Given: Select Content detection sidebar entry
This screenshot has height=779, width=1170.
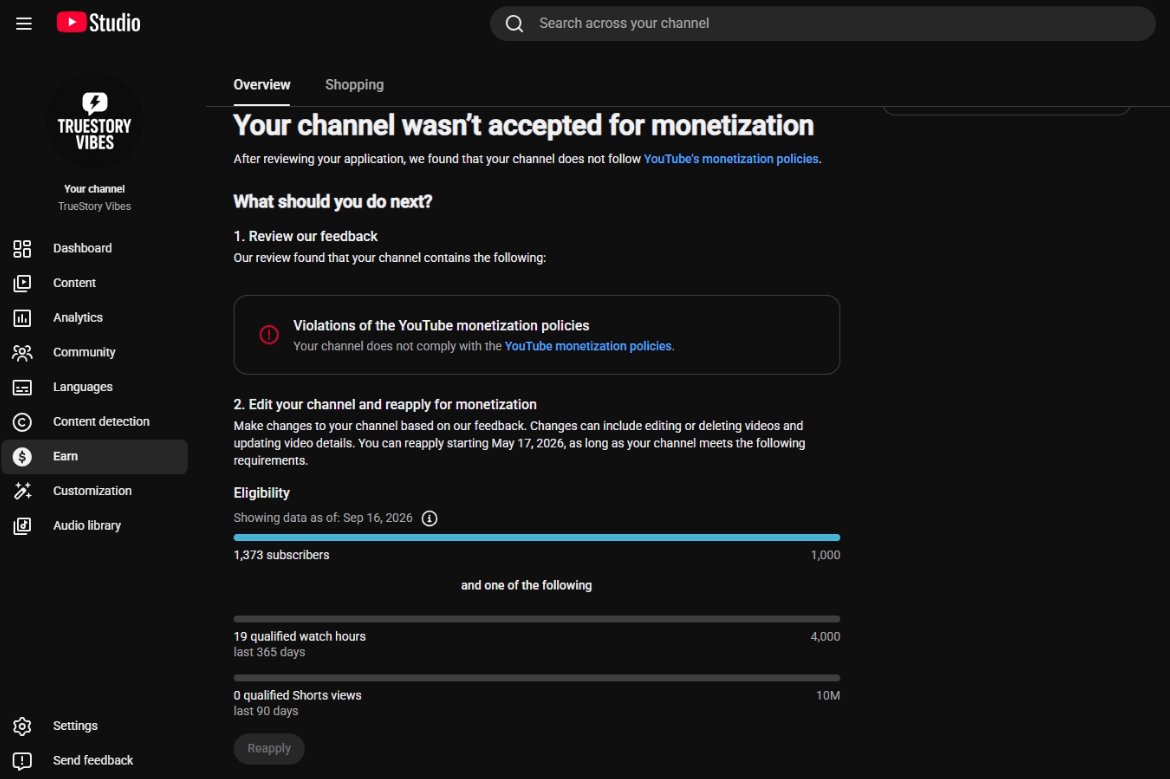Looking at the screenshot, I should tap(95, 422).
